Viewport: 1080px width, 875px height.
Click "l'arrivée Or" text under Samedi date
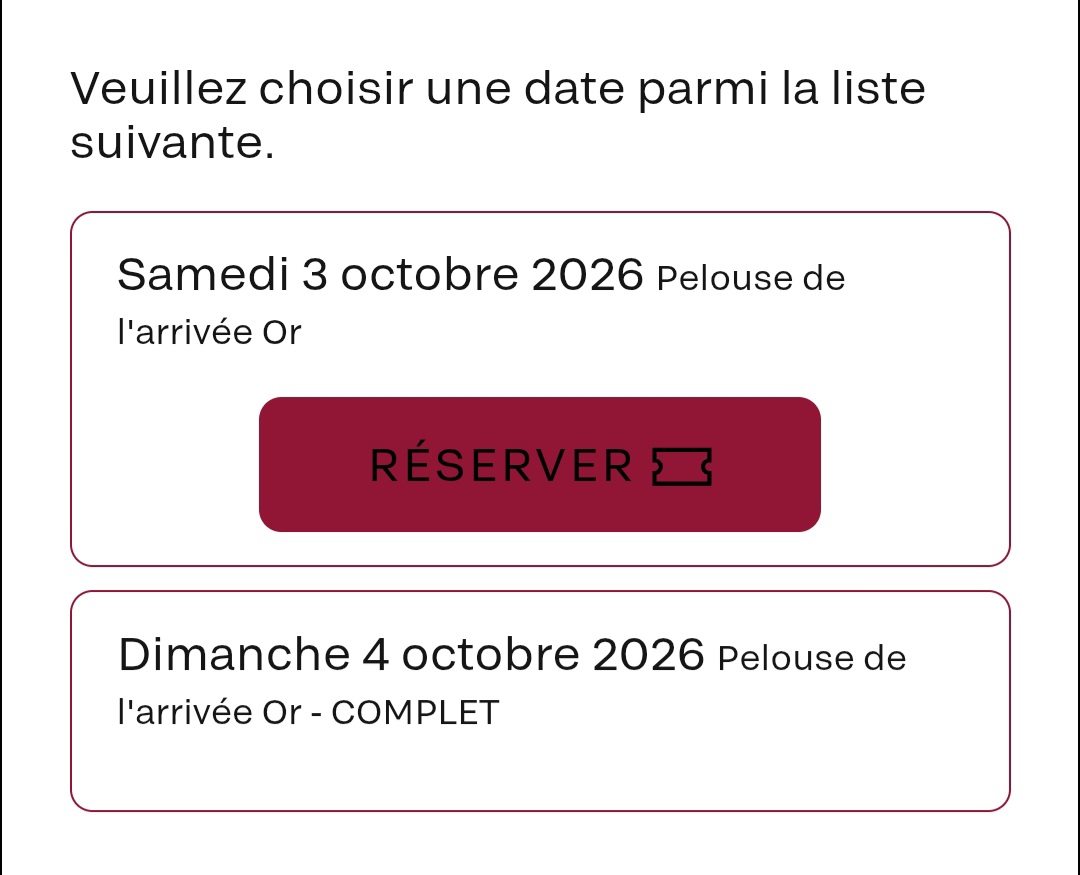point(209,332)
